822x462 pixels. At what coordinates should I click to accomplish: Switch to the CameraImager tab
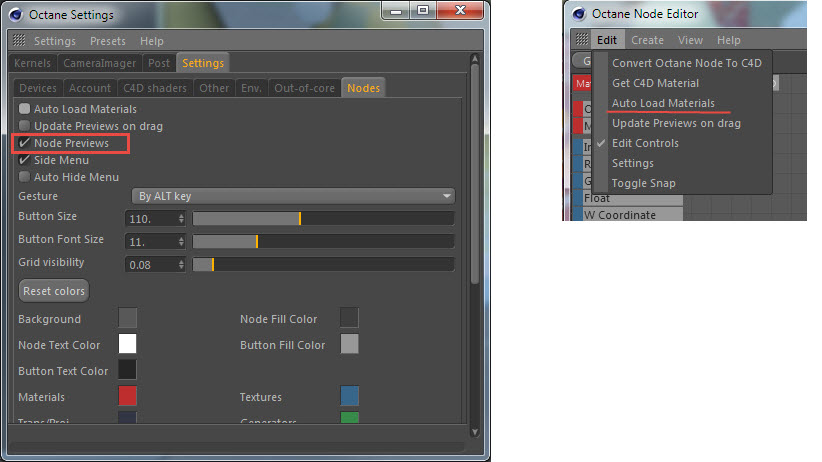click(x=100, y=63)
